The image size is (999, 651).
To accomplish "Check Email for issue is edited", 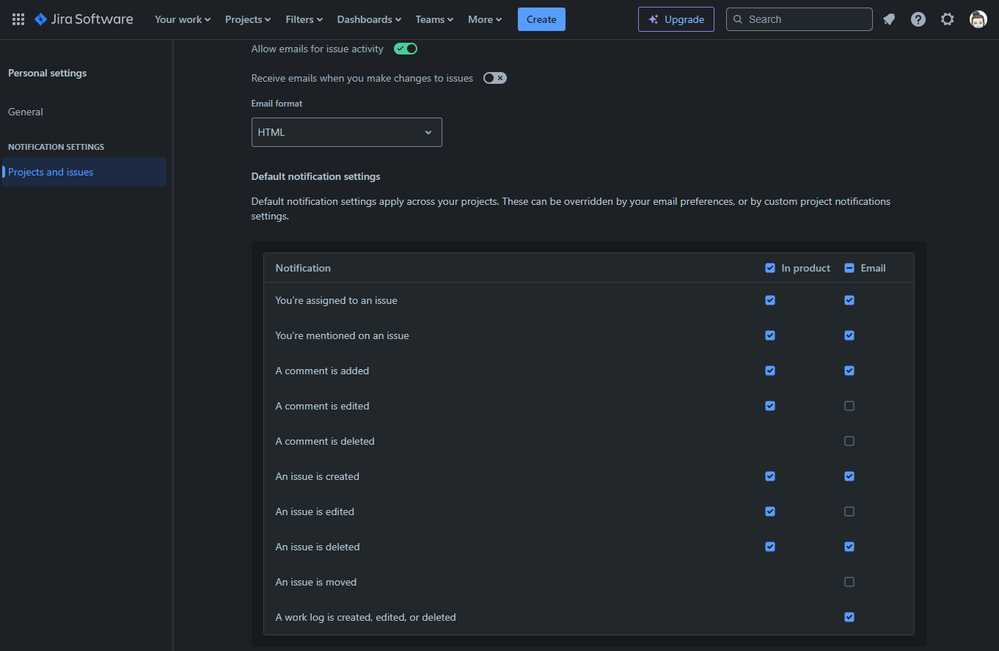I will (x=849, y=512).
